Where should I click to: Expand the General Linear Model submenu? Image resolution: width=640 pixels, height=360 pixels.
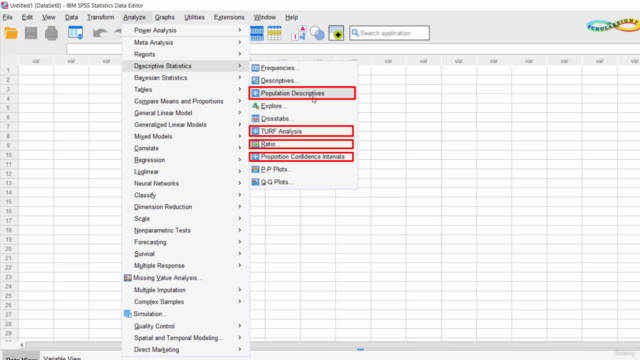pyautogui.click(x=186, y=113)
